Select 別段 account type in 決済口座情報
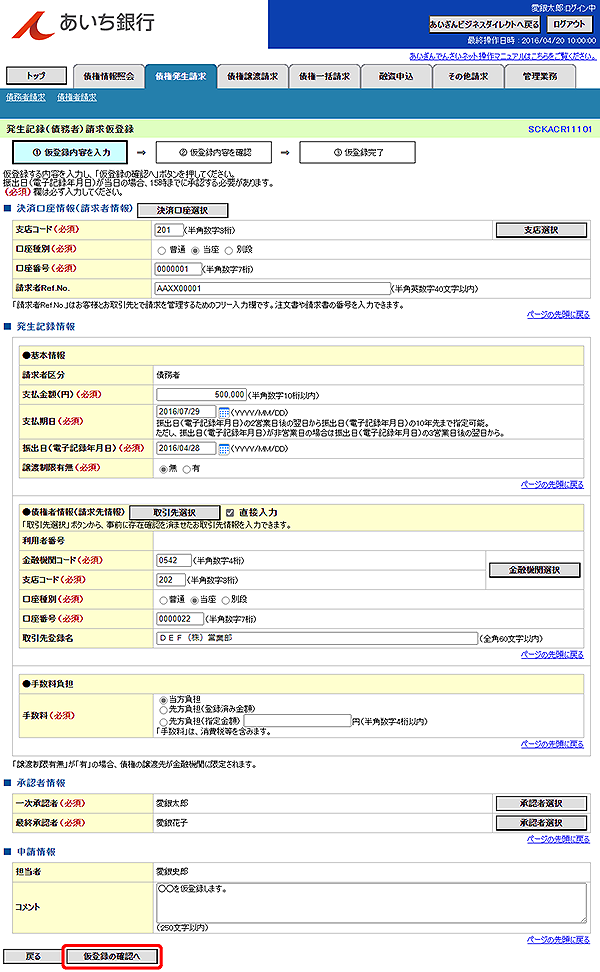The width and height of the screenshot is (600, 972). click(229, 250)
